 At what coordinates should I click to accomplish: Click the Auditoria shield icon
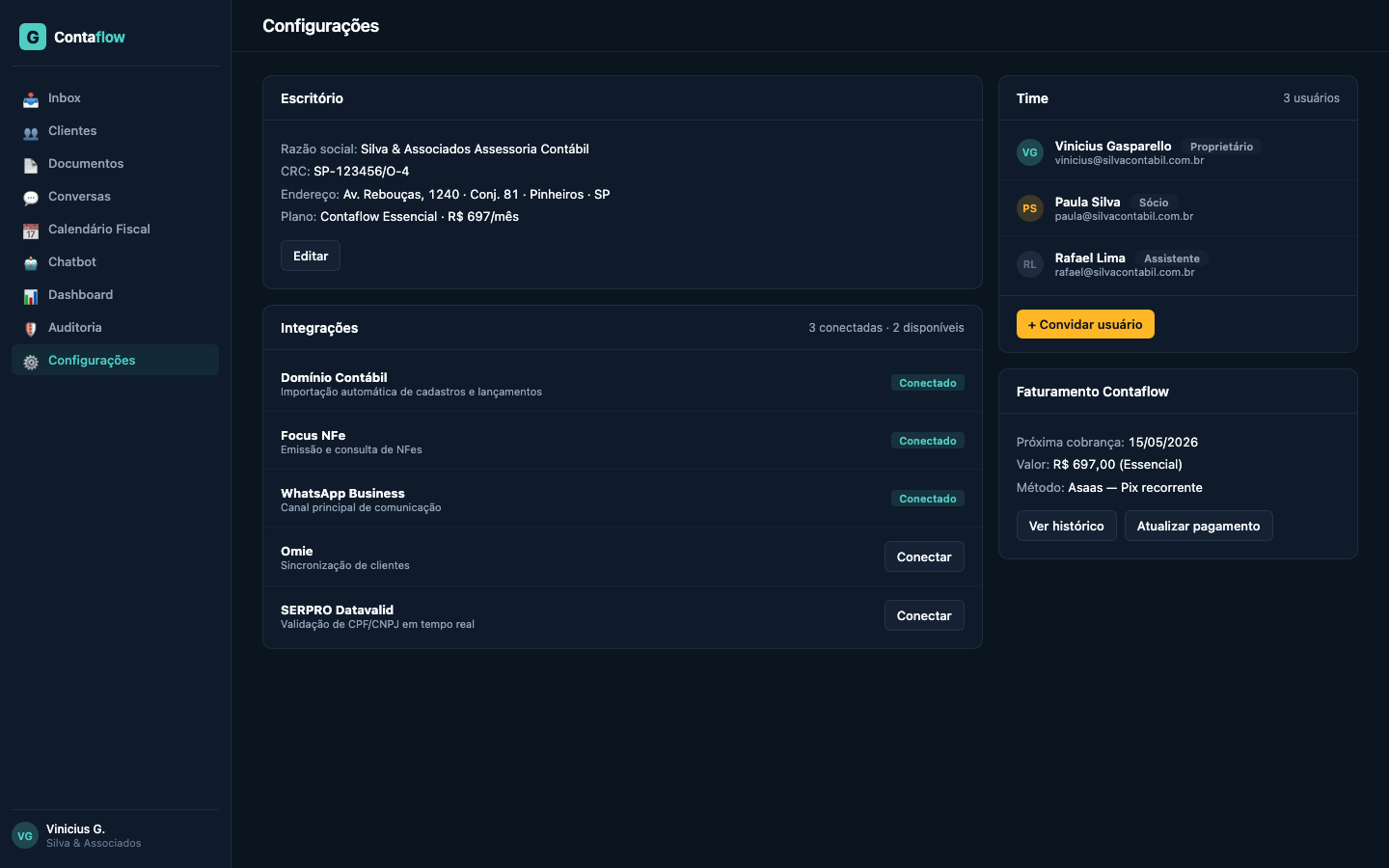click(31, 329)
